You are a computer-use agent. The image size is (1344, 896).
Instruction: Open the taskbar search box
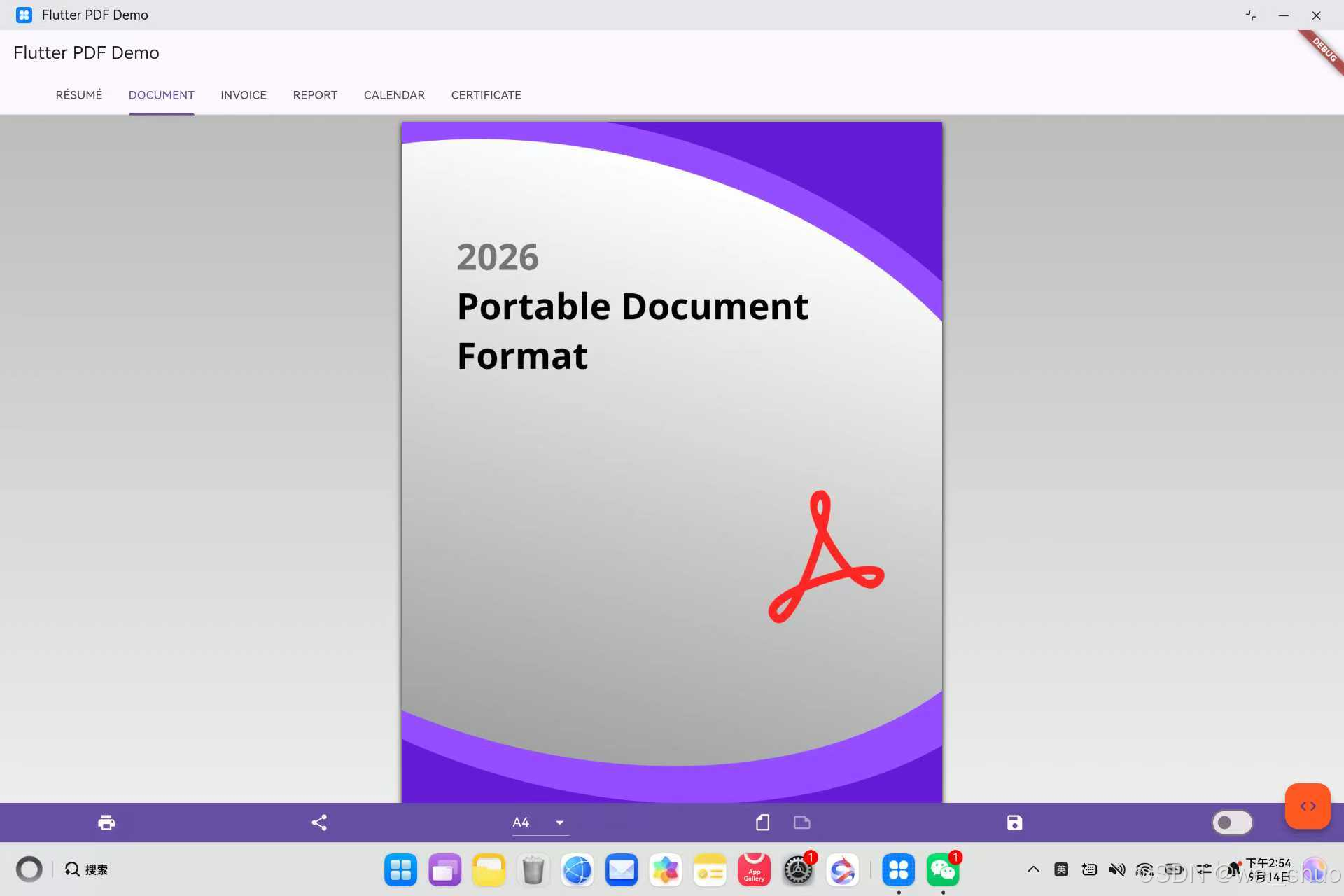87,869
